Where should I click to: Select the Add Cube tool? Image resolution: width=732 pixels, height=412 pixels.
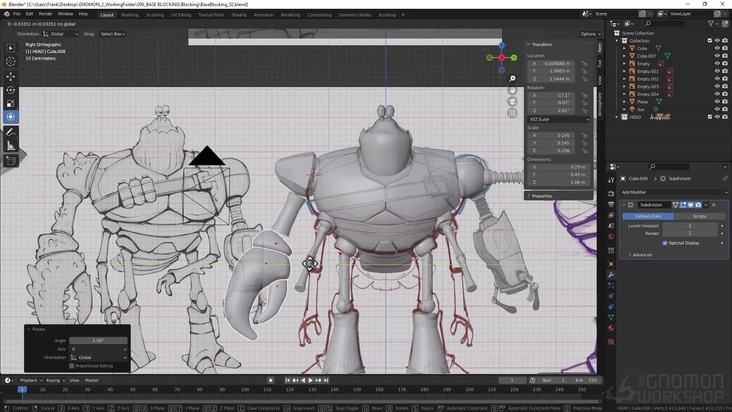pyautogui.click(x=11, y=161)
